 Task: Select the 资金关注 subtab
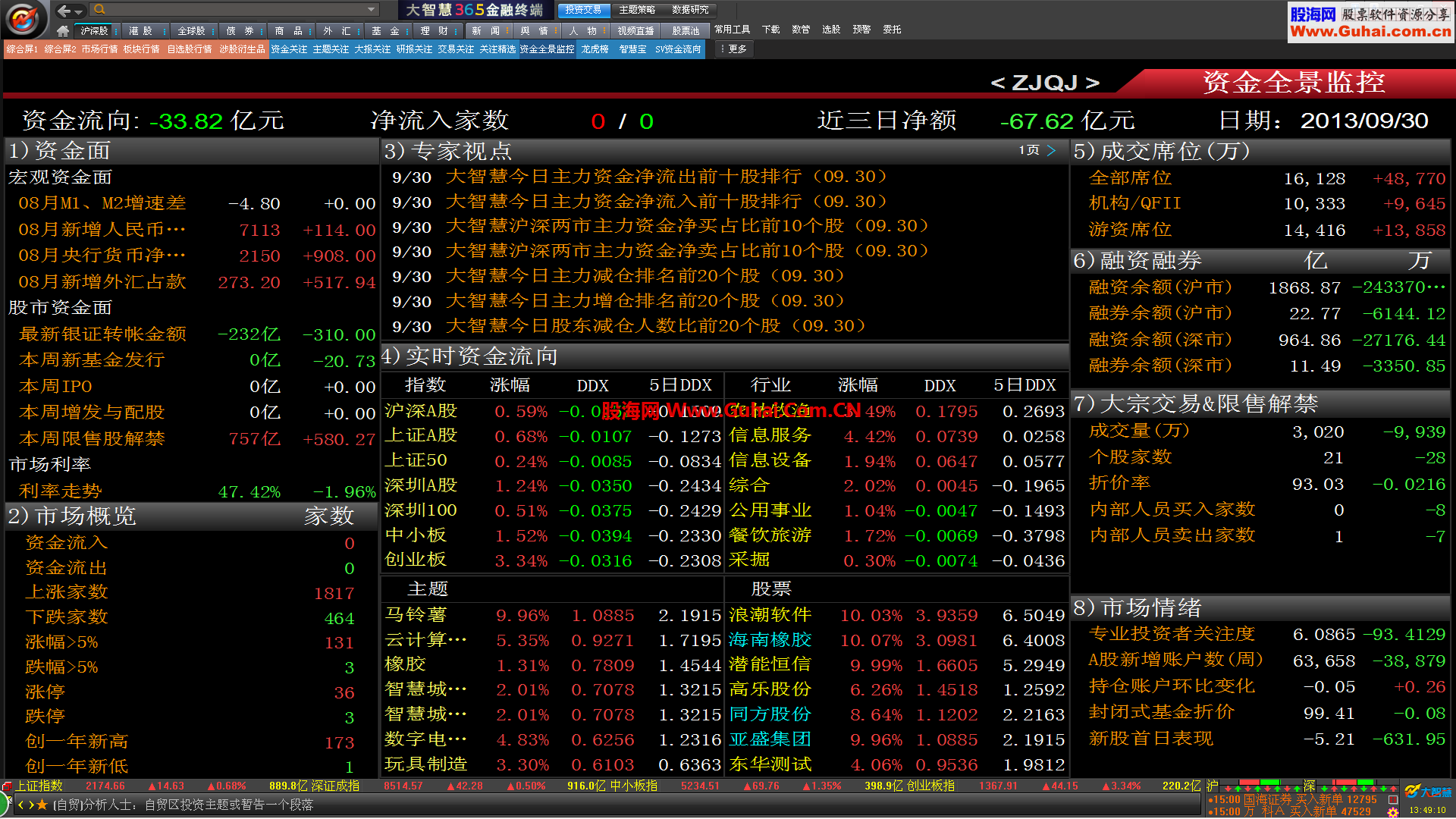pos(289,49)
